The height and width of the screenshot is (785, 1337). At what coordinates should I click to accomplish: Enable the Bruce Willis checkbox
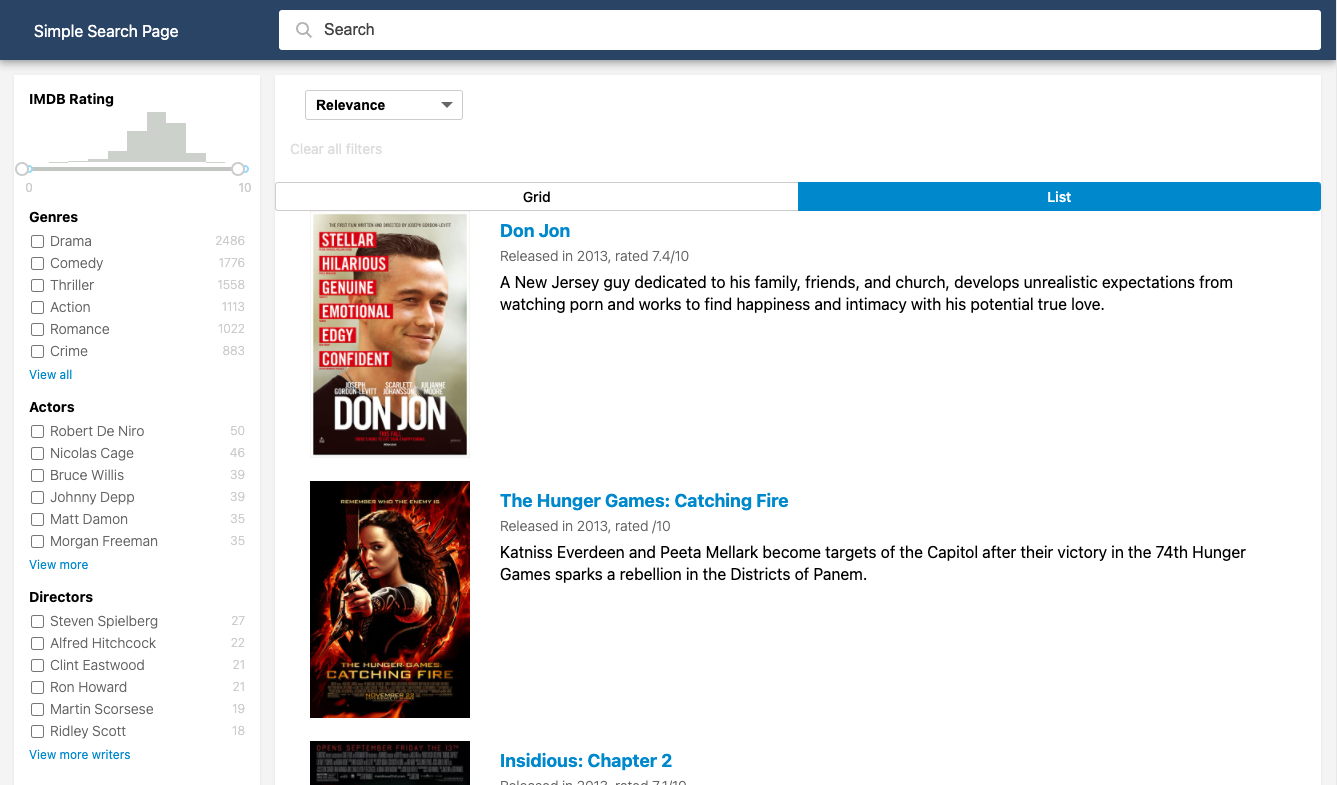(x=37, y=475)
